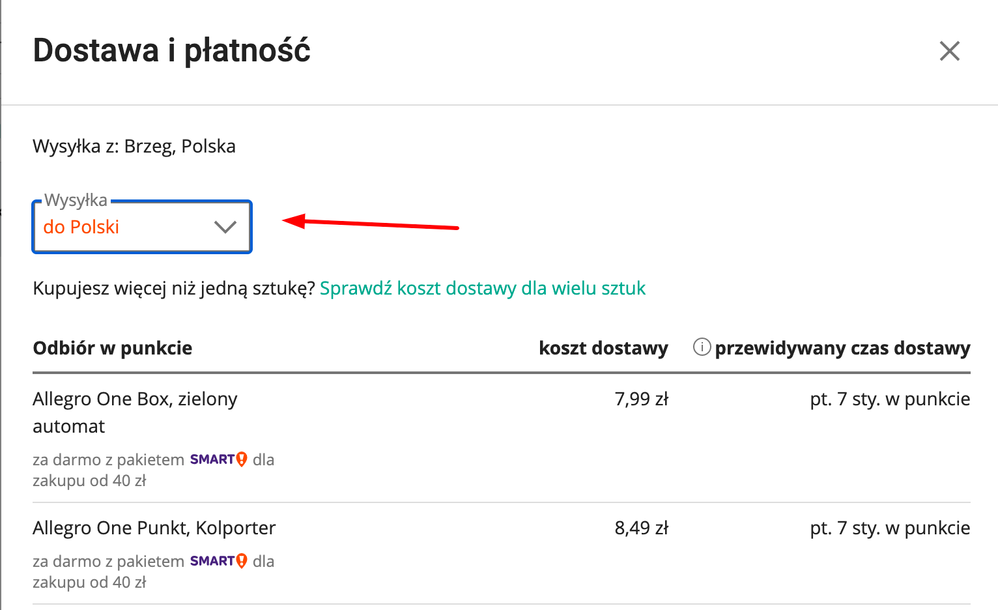Click the 7,99 zł delivery cost
Image resolution: width=998 pixels, height=610 pixels.
641,399
